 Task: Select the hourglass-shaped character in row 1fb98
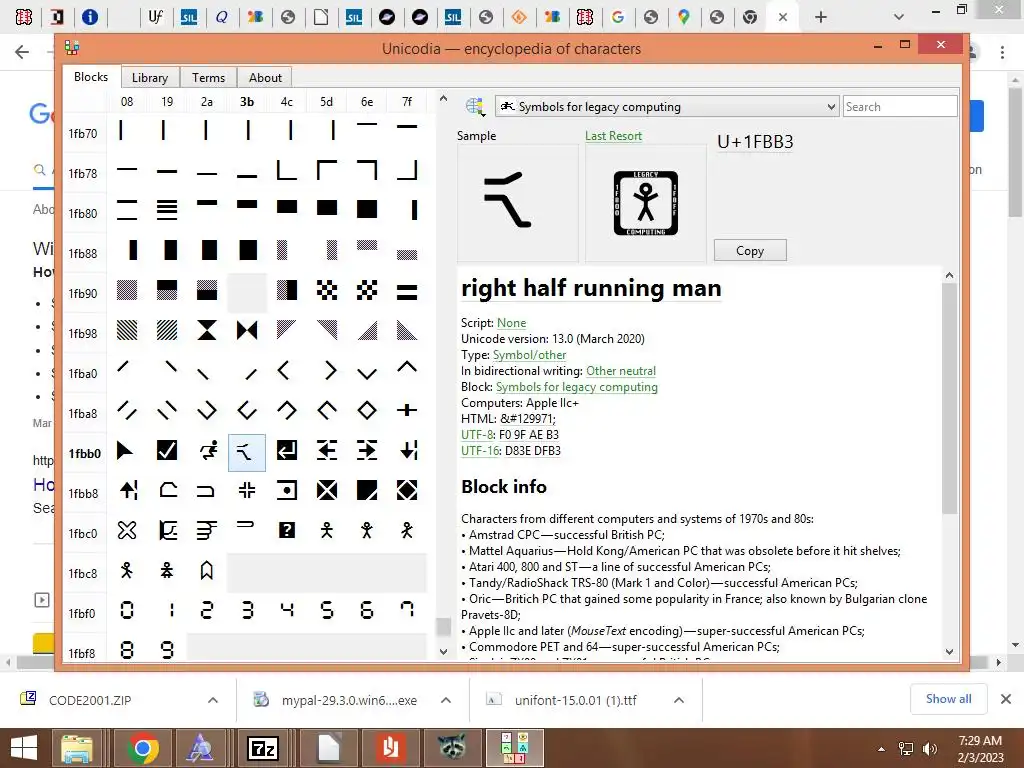pyautogui.click(x=207, y=331)
